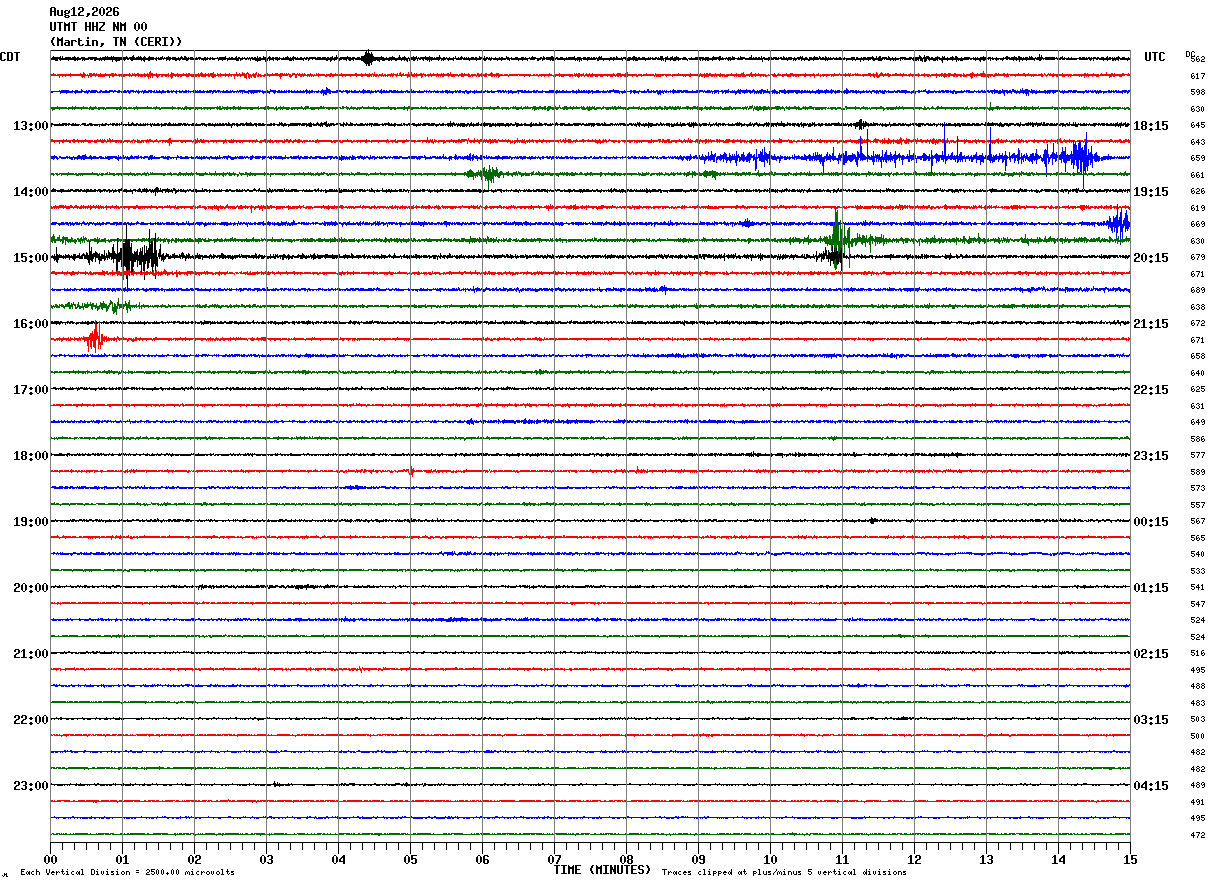The height and width of the screenshot is (886, 1210).
Task: Click the red event burst below the 16:00 trace
Action: [95, 339]
